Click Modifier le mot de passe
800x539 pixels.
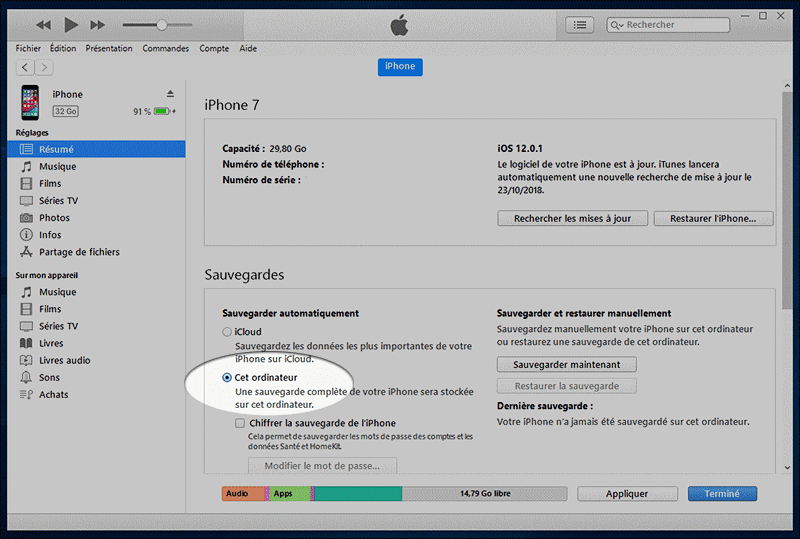322,466
